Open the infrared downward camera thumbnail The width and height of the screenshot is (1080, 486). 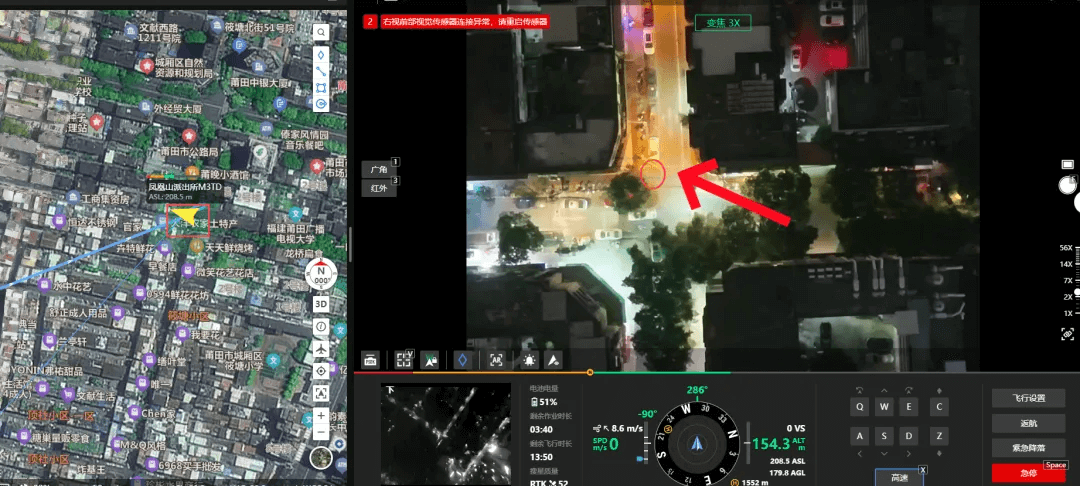446,434
